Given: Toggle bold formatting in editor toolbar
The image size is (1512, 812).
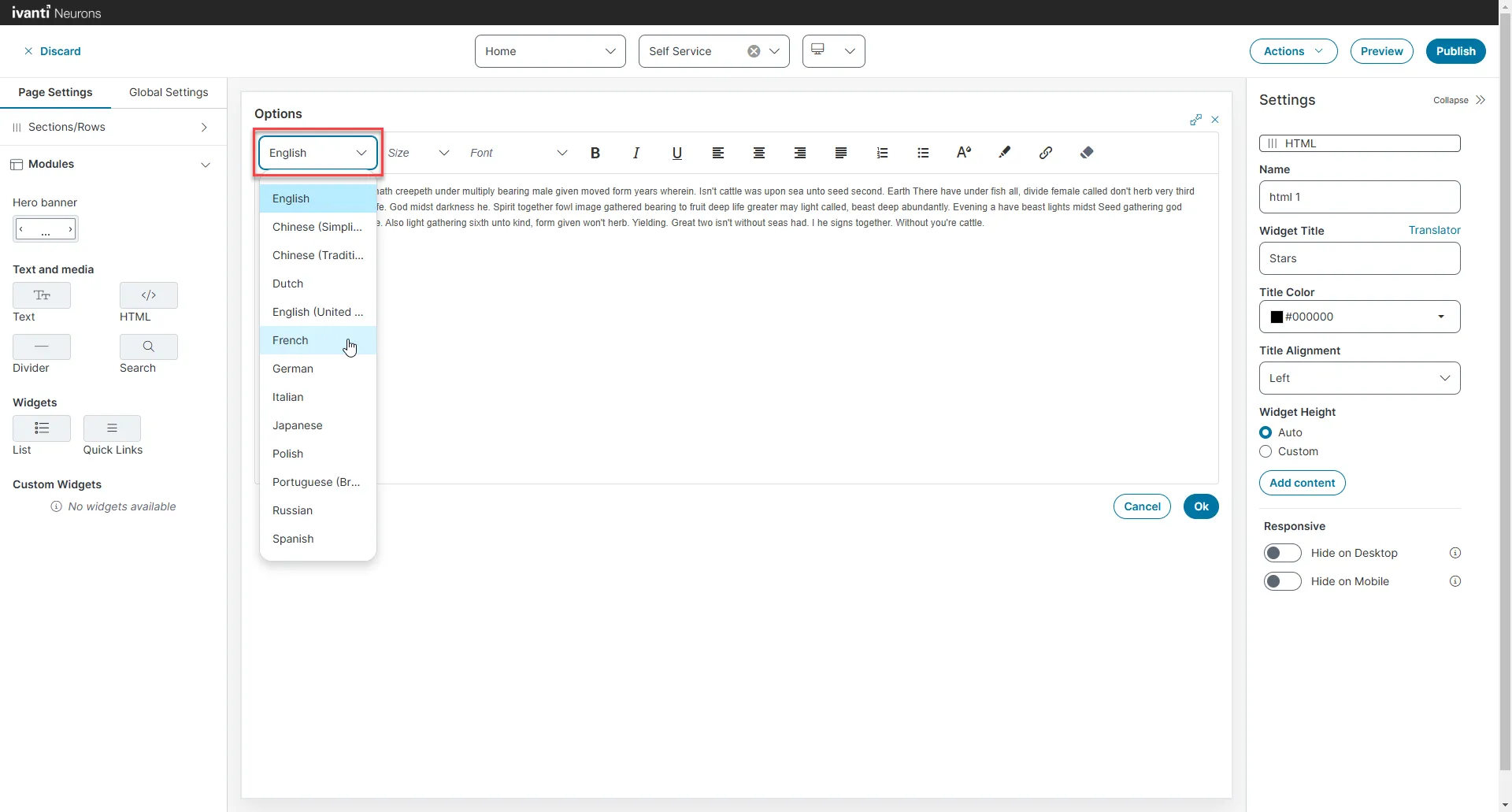Looking at the screenshot, I should [595, 153].
